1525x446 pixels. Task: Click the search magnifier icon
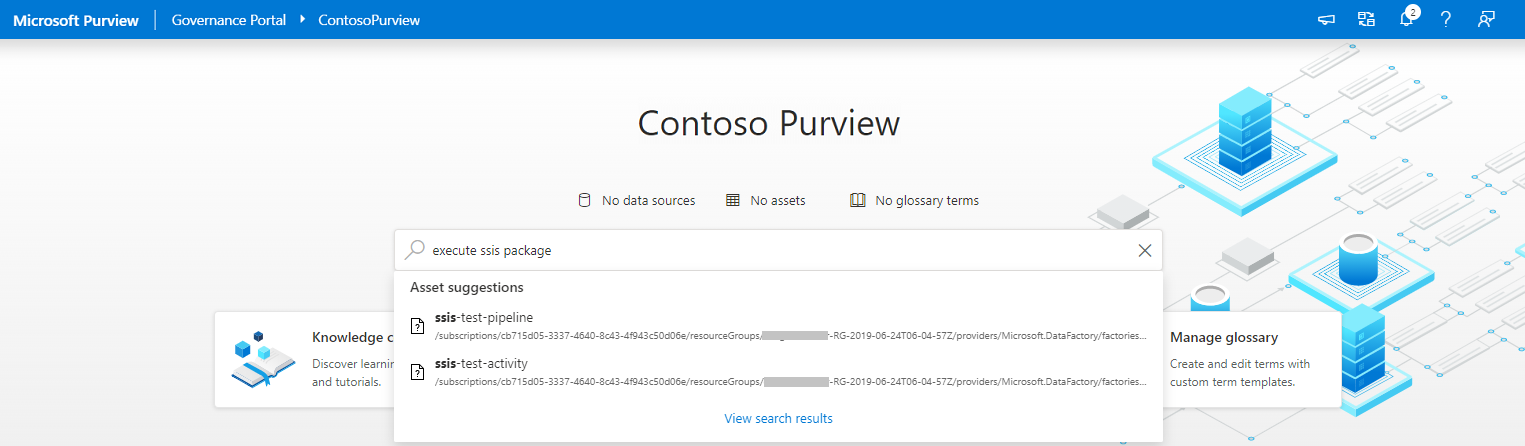coord(414,250)
